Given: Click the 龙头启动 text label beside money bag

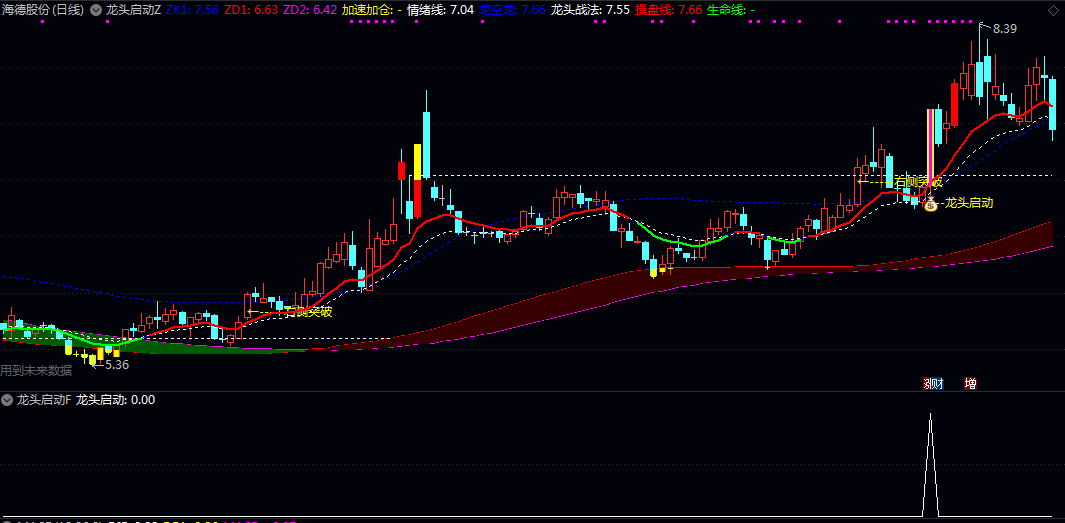Looking at the screenshot, I should (968, 203).
